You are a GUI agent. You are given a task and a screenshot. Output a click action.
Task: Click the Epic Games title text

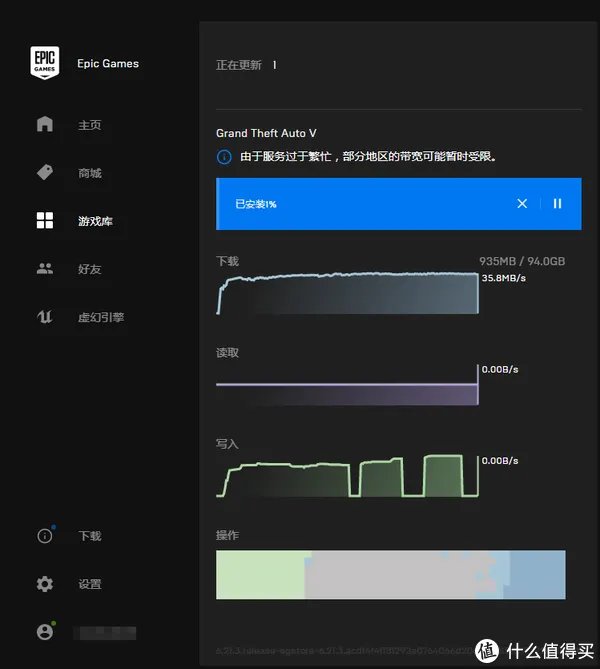point(108,64)
